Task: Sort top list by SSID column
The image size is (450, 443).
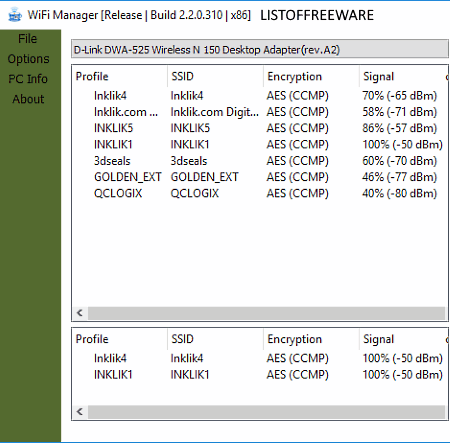Action: coord(215,76)
